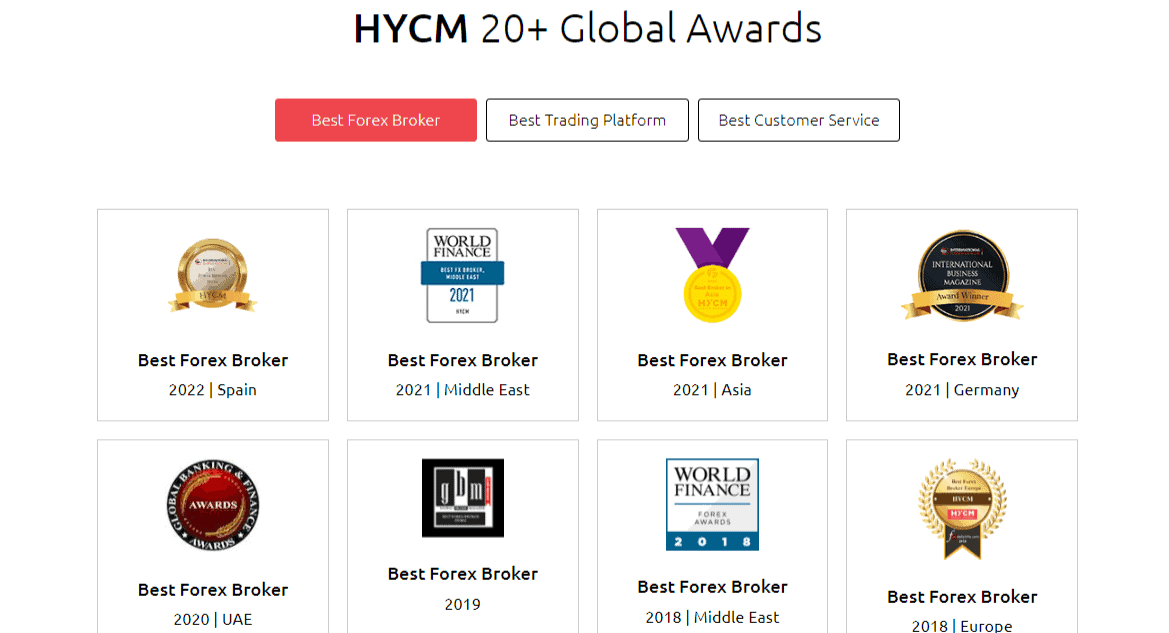
Task: Click the Best Forex Broker title above 2019
Action: pos(462,574)
